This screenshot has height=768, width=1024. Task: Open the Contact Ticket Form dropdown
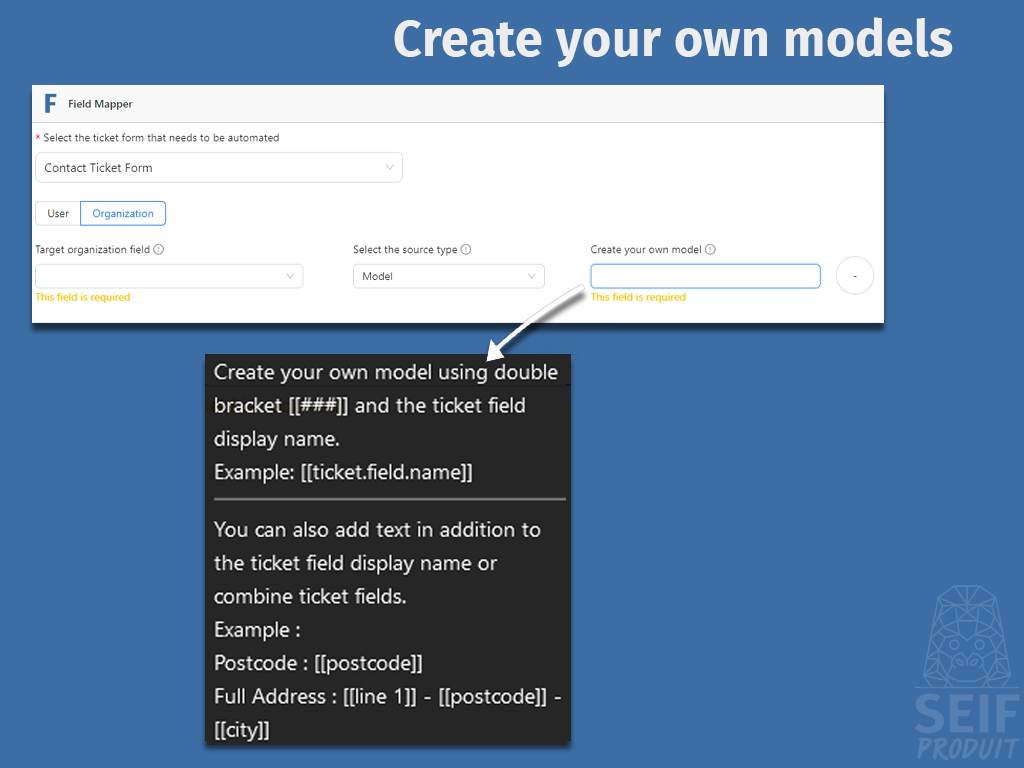point(219,168)
